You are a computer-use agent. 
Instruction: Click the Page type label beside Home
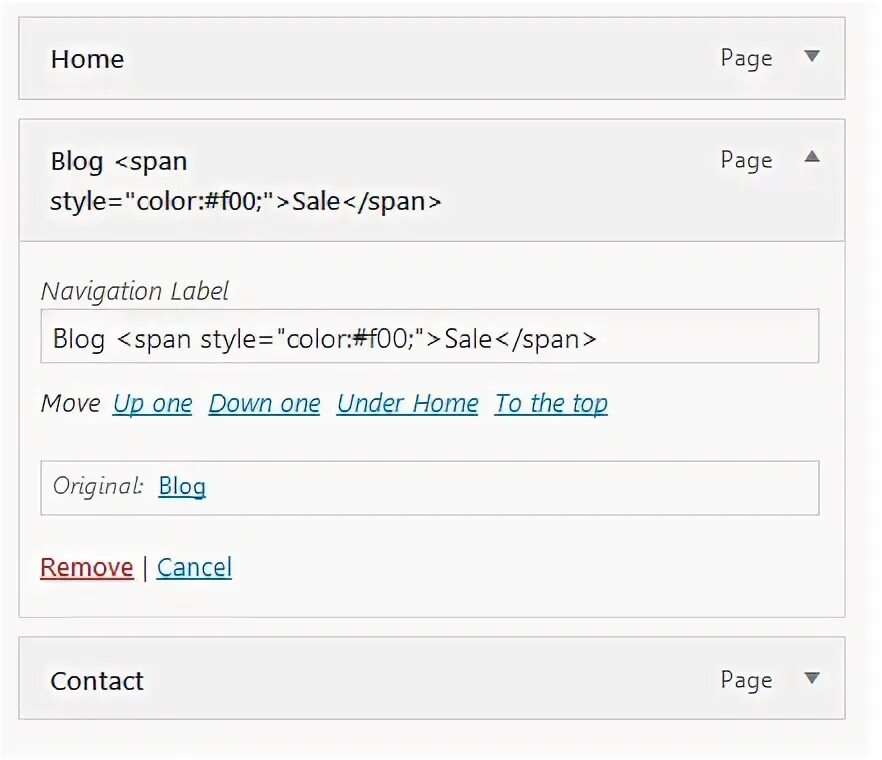[x=746, y=59]
